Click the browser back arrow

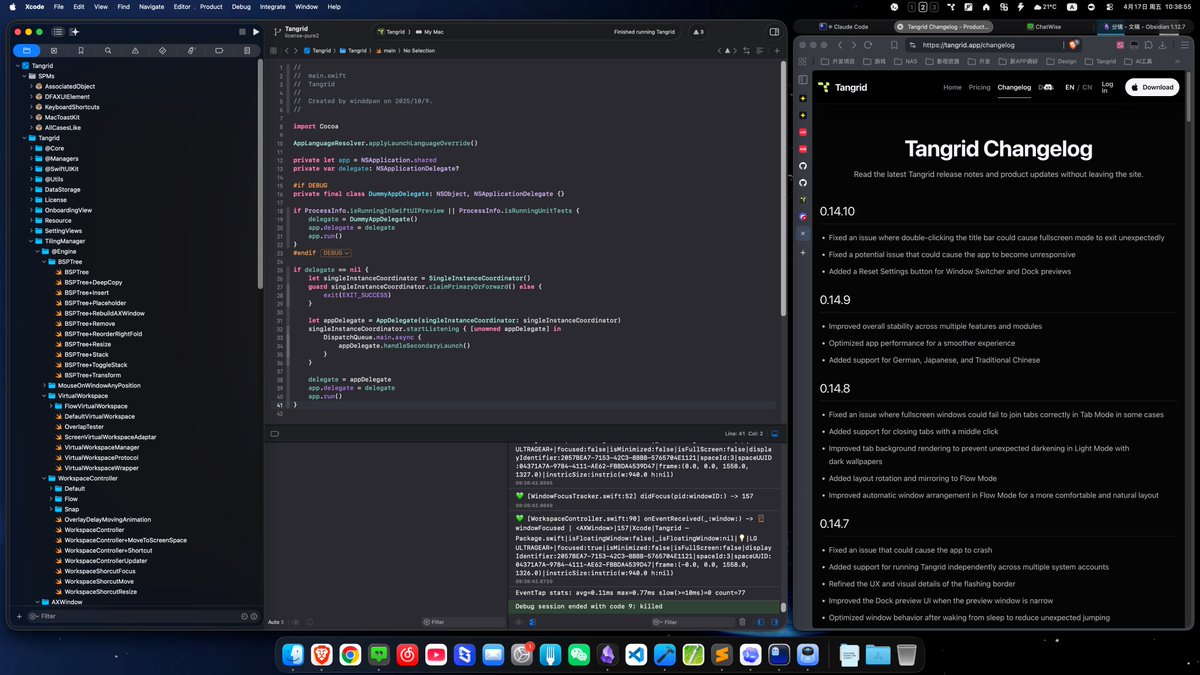[841, 45]
